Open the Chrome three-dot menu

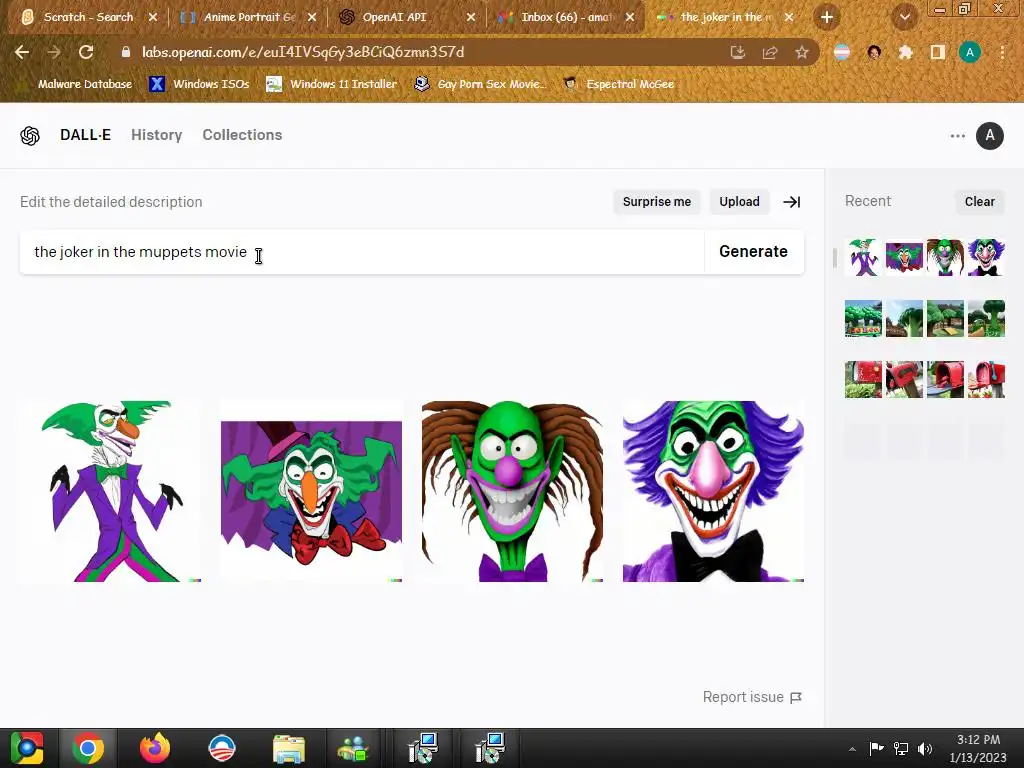tap(1002, 52)
